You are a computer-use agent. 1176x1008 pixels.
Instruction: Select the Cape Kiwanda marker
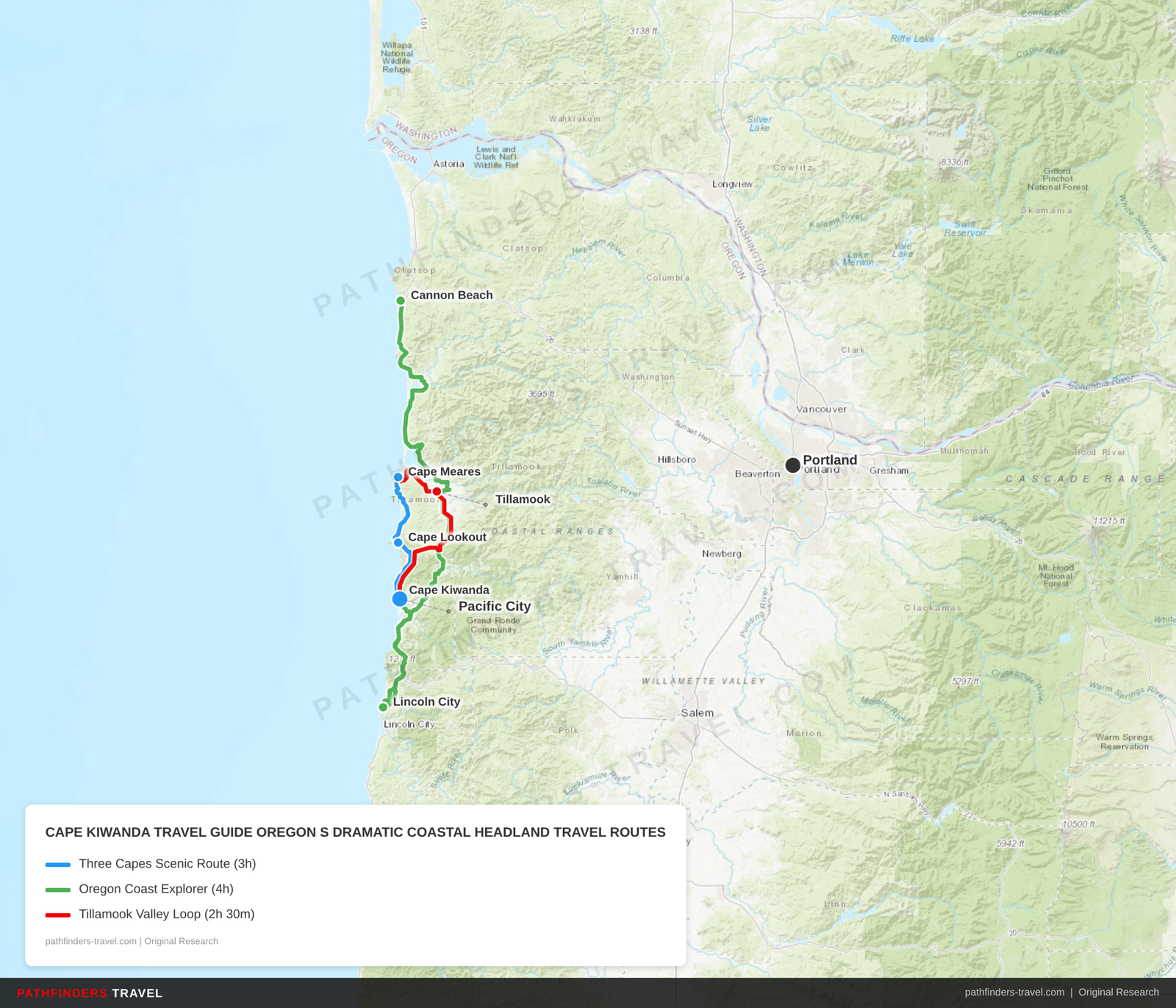point(399,600)
